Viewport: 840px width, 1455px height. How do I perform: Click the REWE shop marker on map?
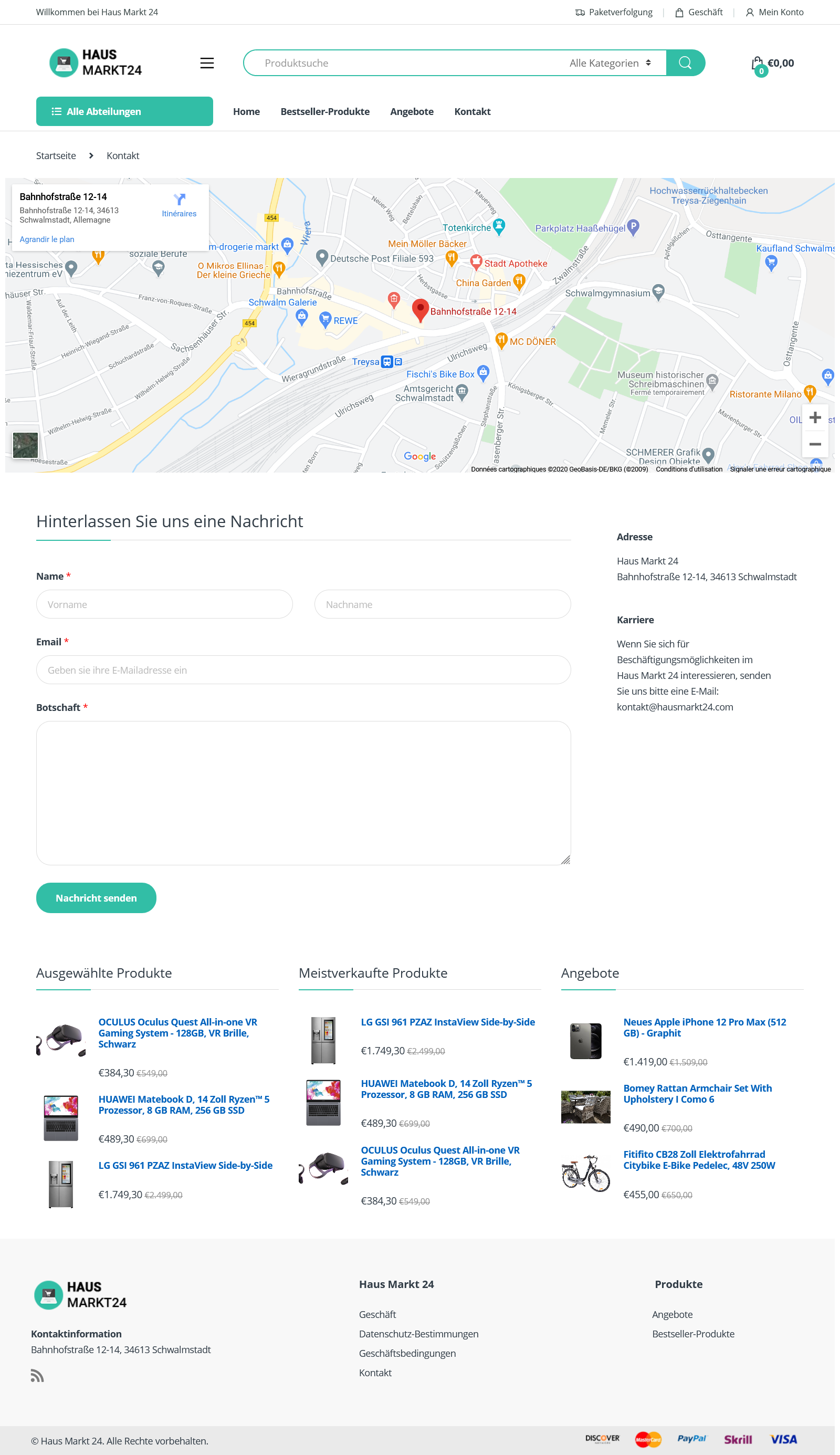point(325,320)
